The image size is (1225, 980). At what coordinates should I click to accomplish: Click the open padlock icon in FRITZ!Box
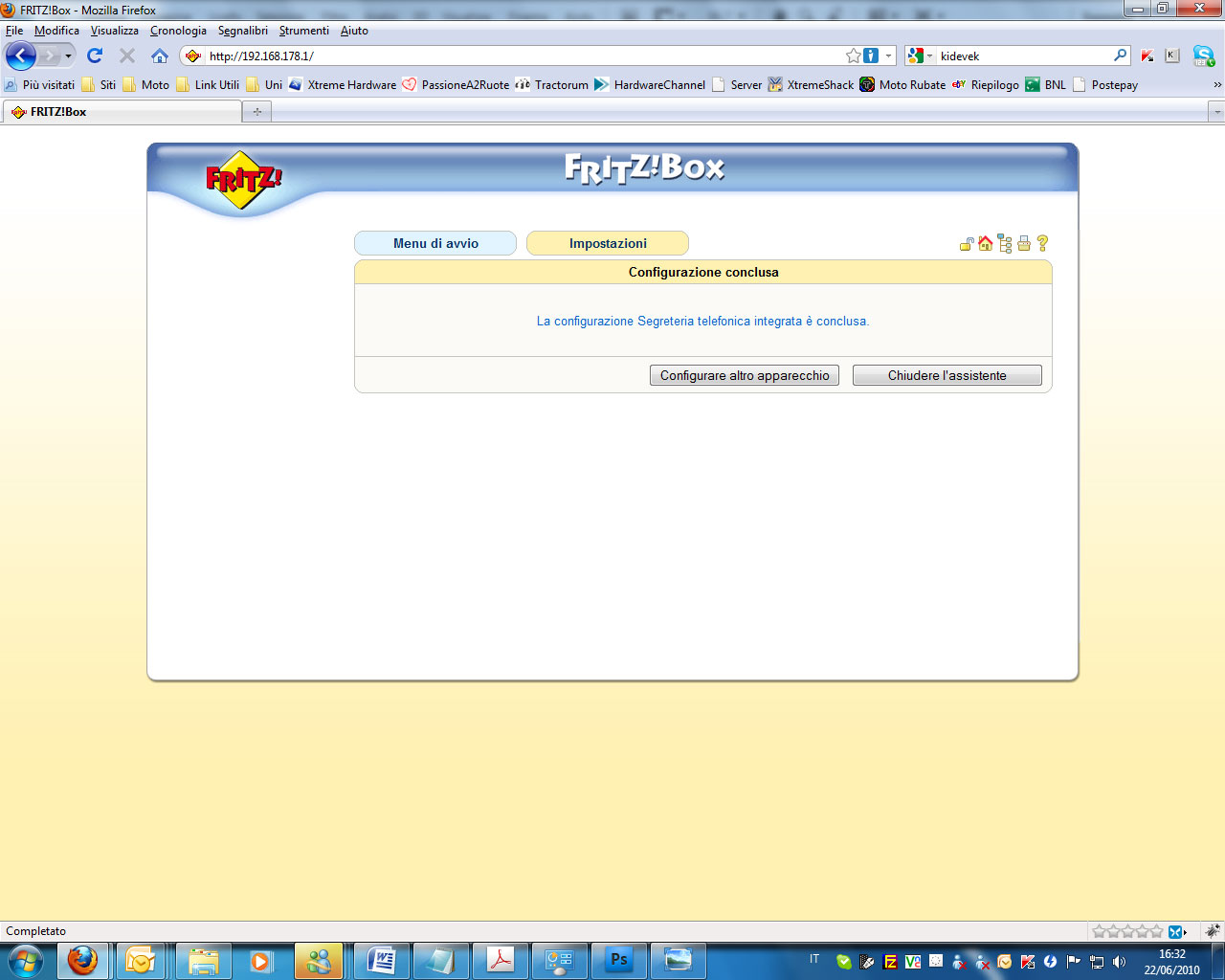967,244
